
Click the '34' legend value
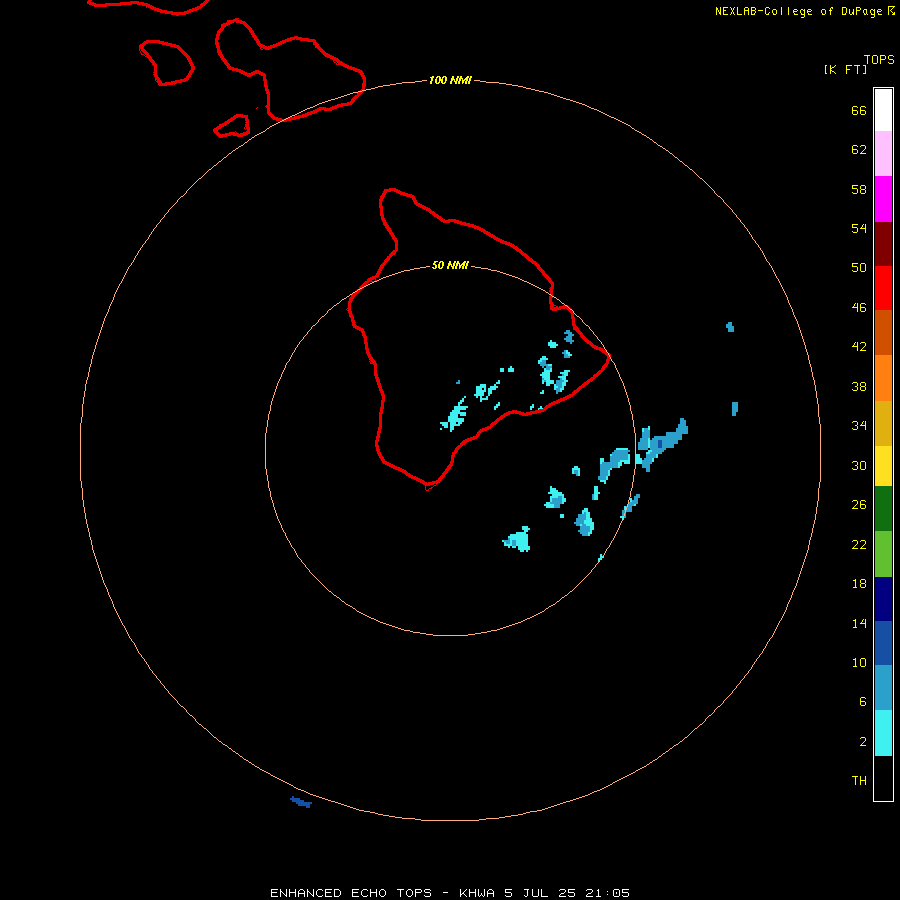[859, 426]
